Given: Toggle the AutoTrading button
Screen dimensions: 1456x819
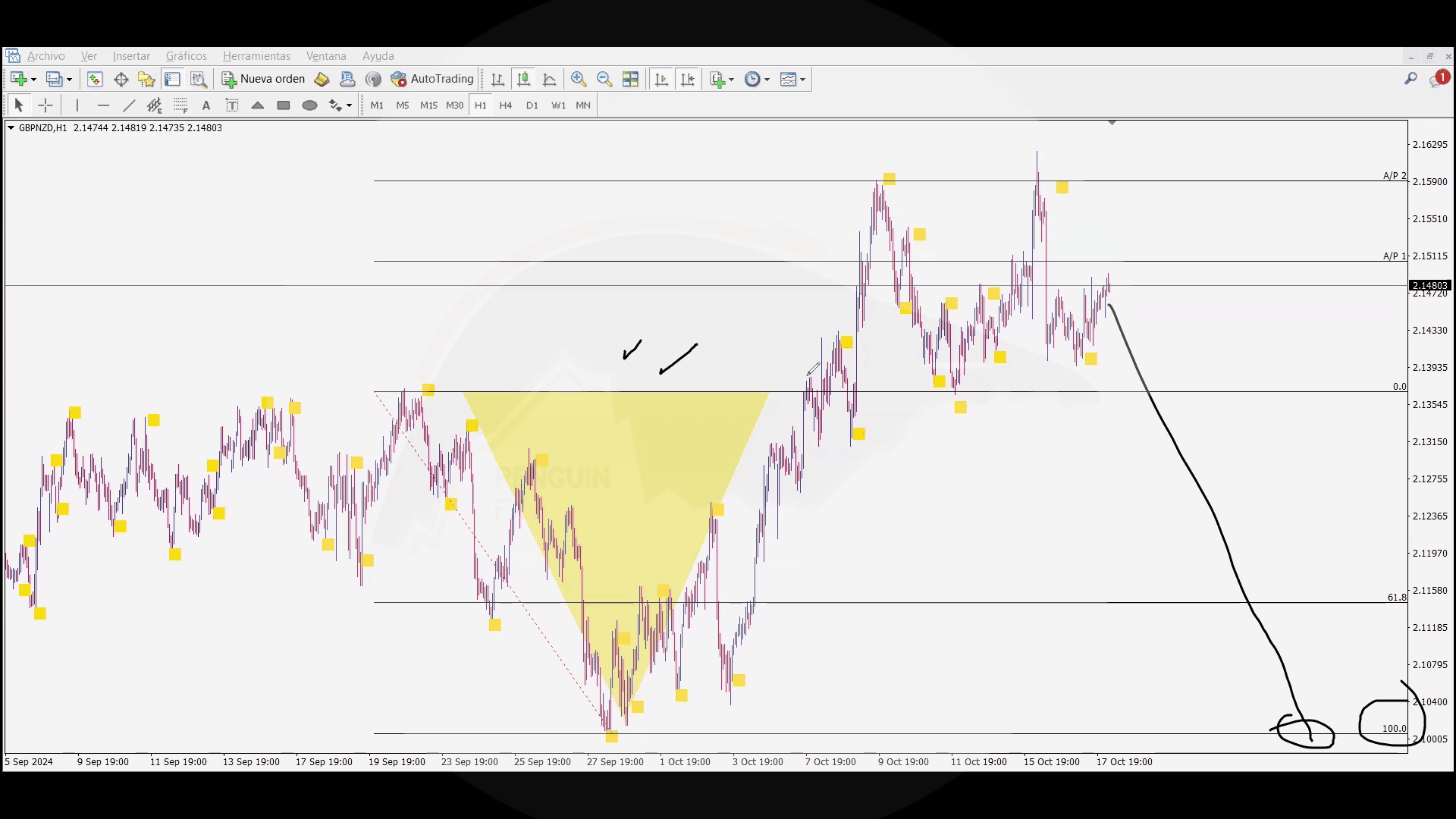Looking at the screenshot, I should click(x=431, y=79).
